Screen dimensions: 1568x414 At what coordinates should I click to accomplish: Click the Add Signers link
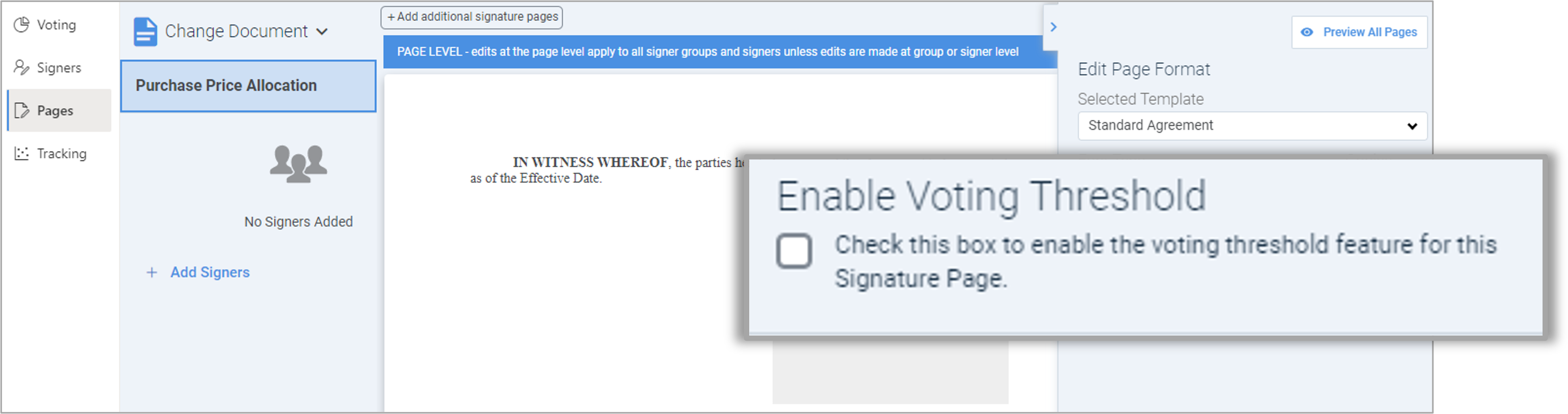(210, 272)
